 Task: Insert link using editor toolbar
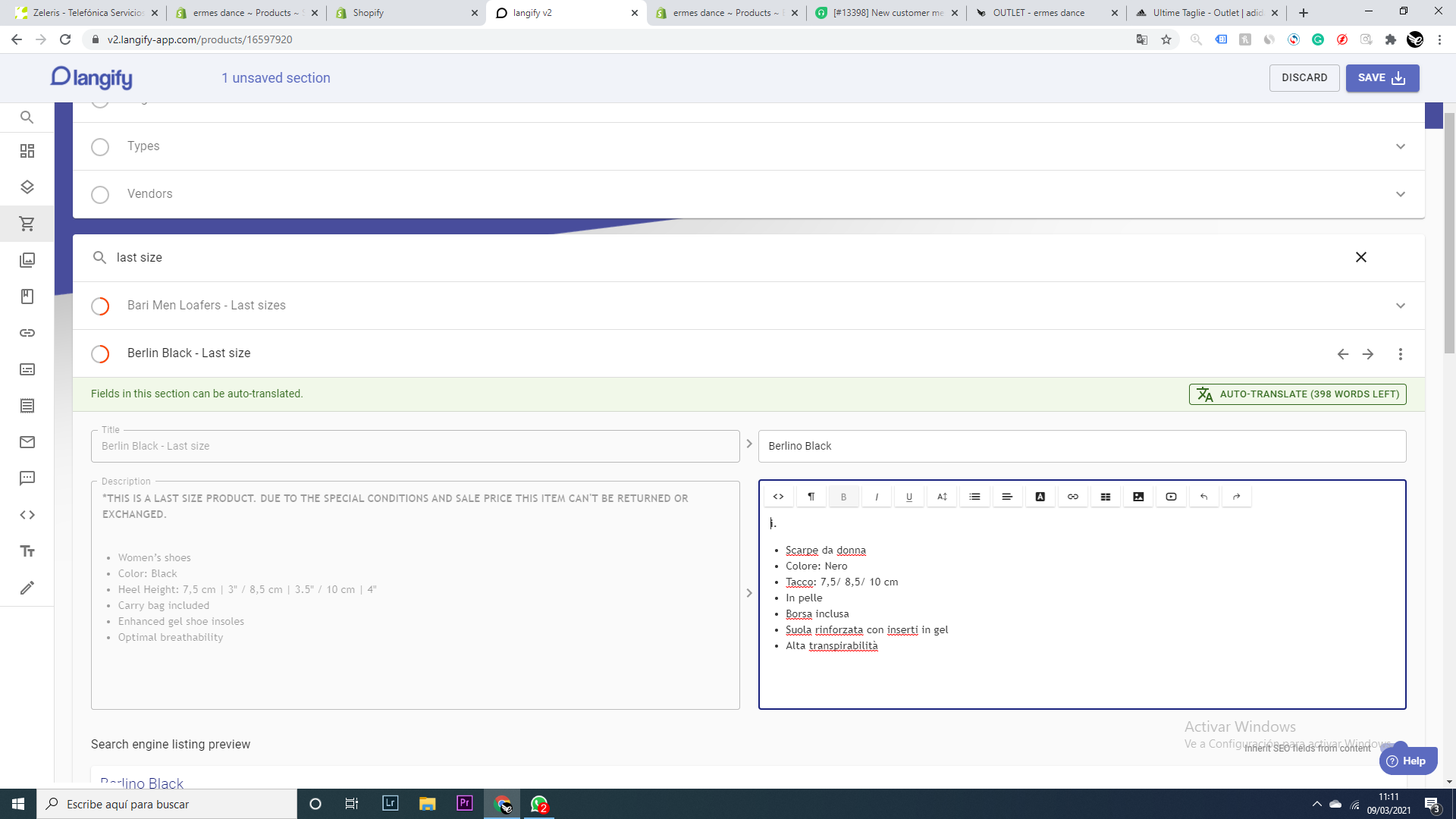click(x=1073, y=497)
